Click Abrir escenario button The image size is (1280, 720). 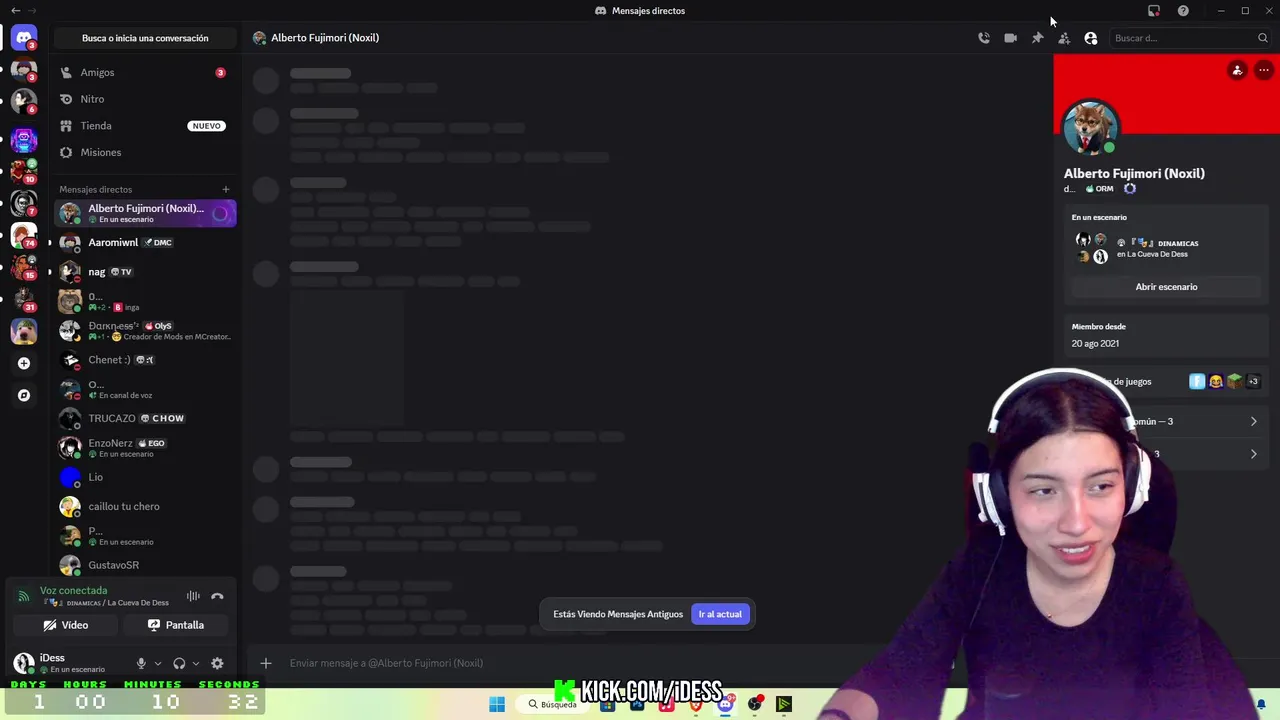(1166, 287)
